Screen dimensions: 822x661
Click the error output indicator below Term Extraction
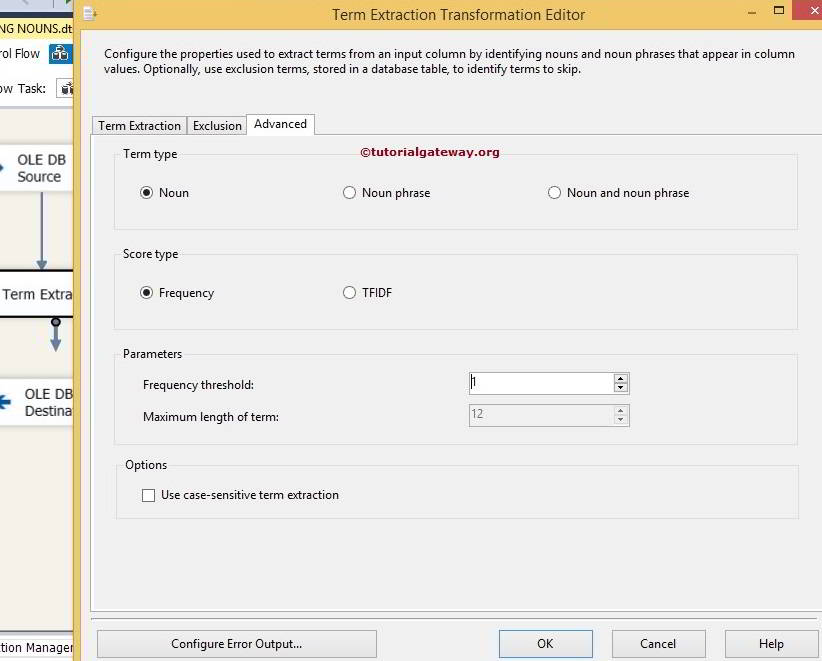coord(56,322)
